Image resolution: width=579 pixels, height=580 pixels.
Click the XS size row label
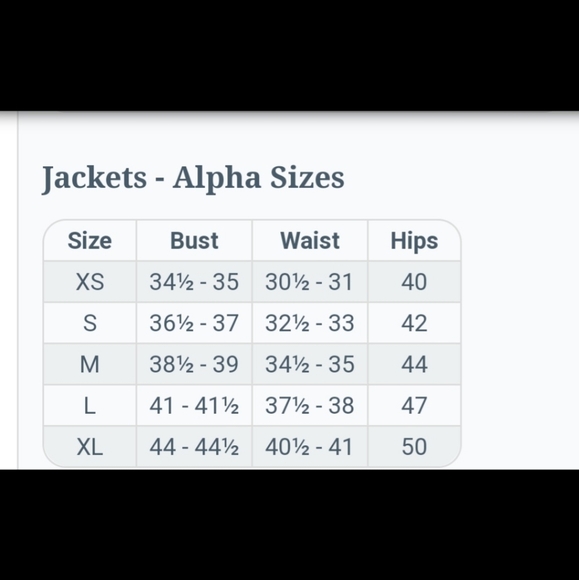pyautogui.click(x=90, y=282)
